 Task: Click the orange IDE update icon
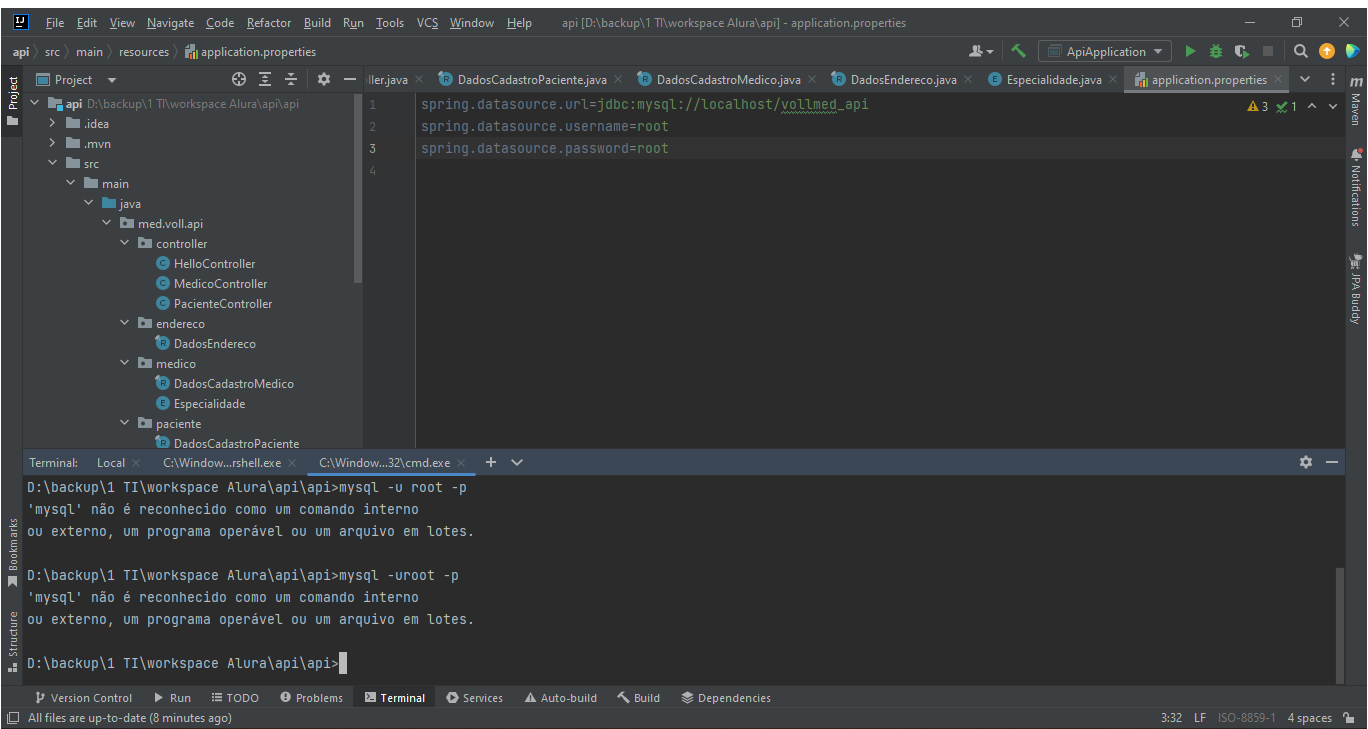click(x=1326, y=51)
